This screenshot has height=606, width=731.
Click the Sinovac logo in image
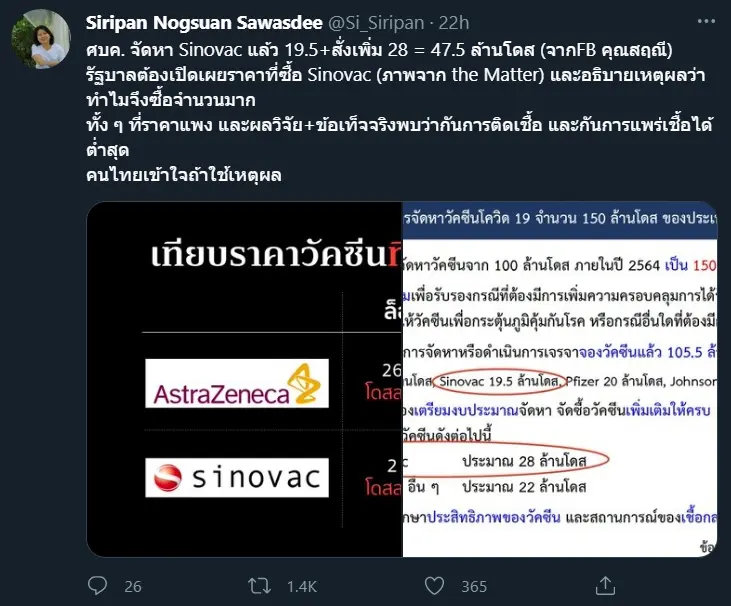237,477
